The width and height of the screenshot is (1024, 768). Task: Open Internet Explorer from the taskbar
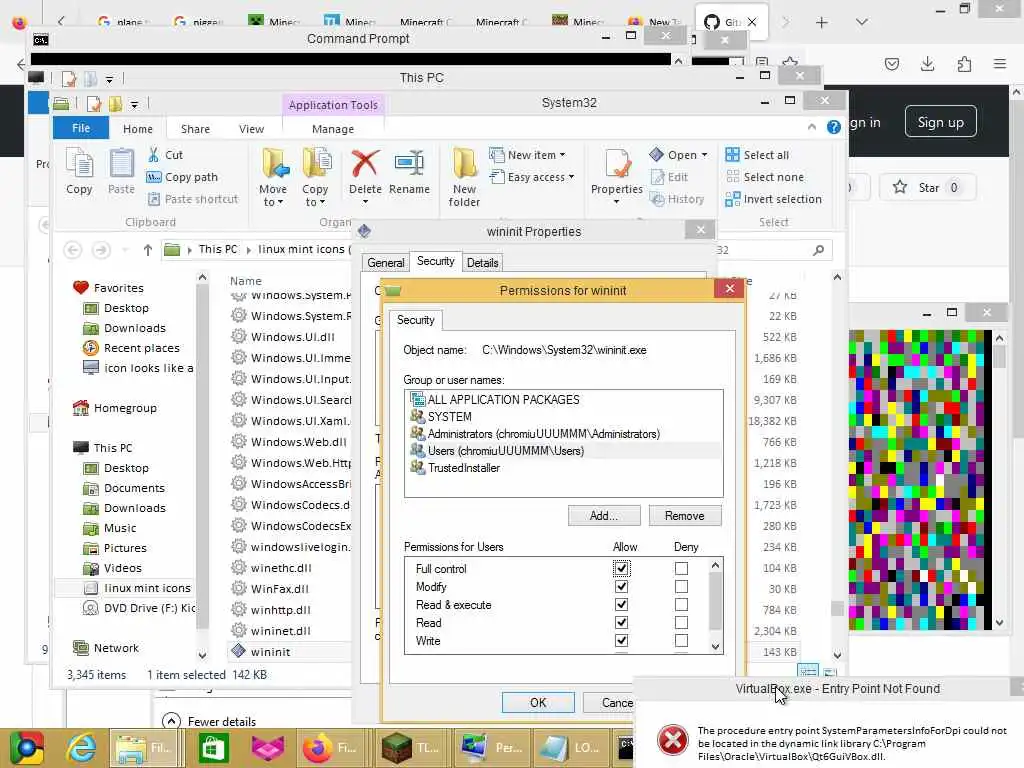point(82,748)
